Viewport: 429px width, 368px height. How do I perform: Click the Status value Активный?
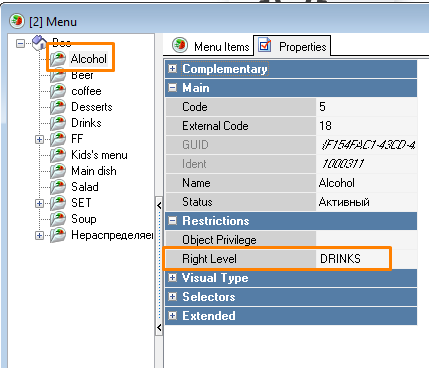click(366, 202)
